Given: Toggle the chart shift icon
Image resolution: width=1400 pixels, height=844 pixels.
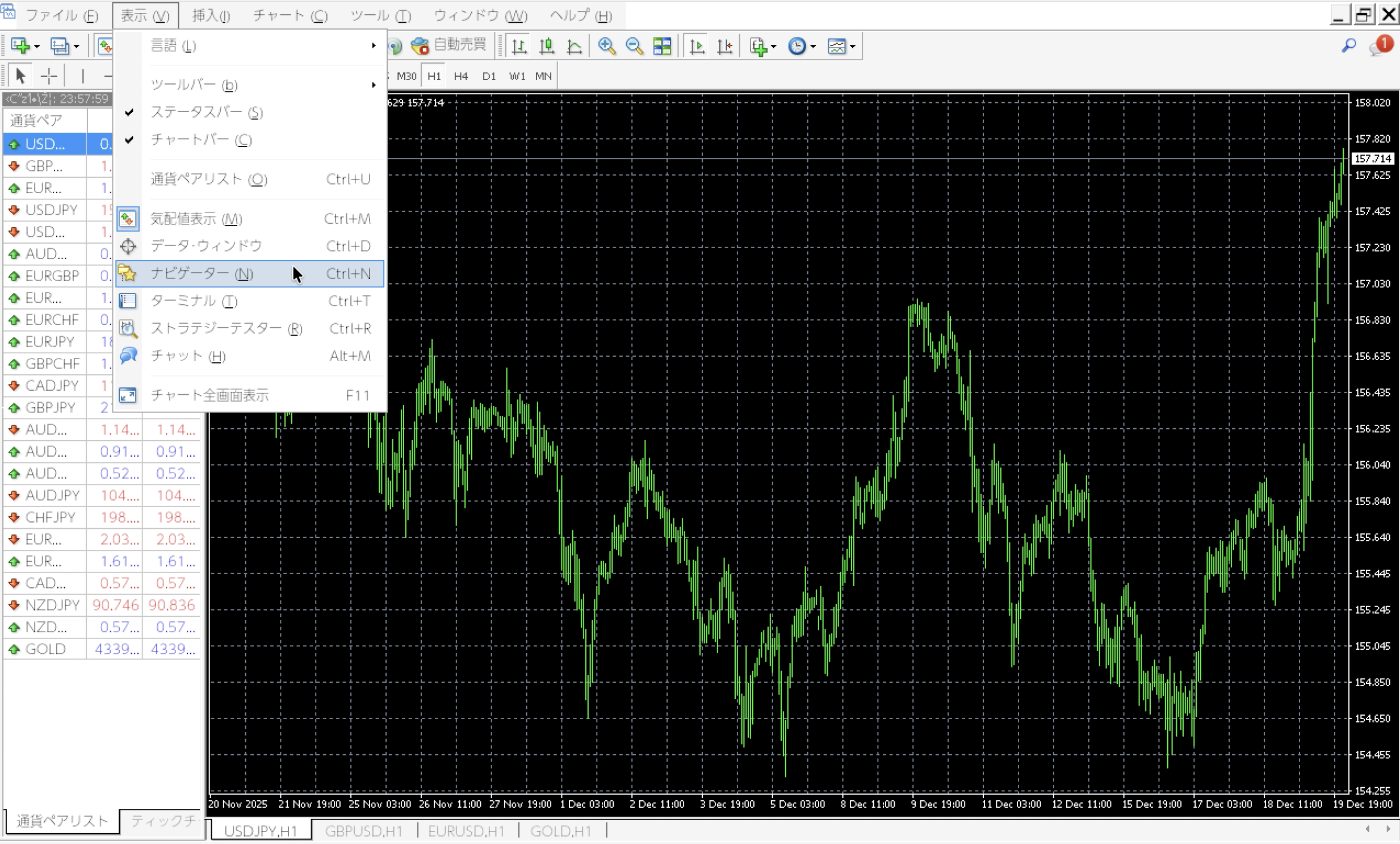Looking at the screenshot, I should [725, 46].
